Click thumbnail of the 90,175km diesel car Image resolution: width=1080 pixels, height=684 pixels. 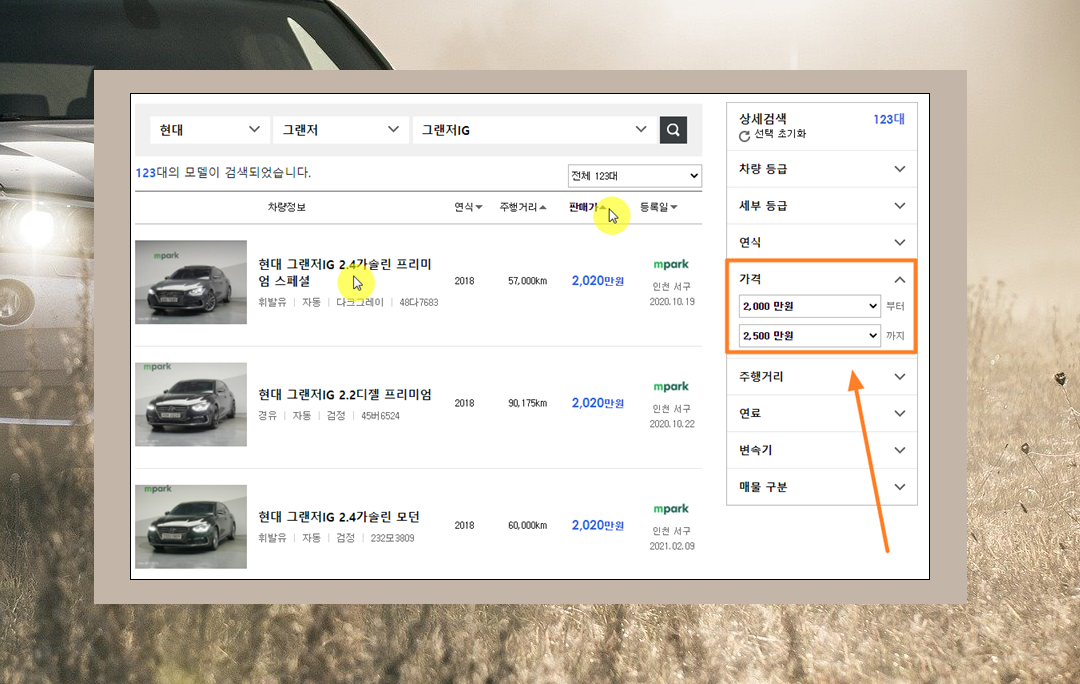coord(191,404)
